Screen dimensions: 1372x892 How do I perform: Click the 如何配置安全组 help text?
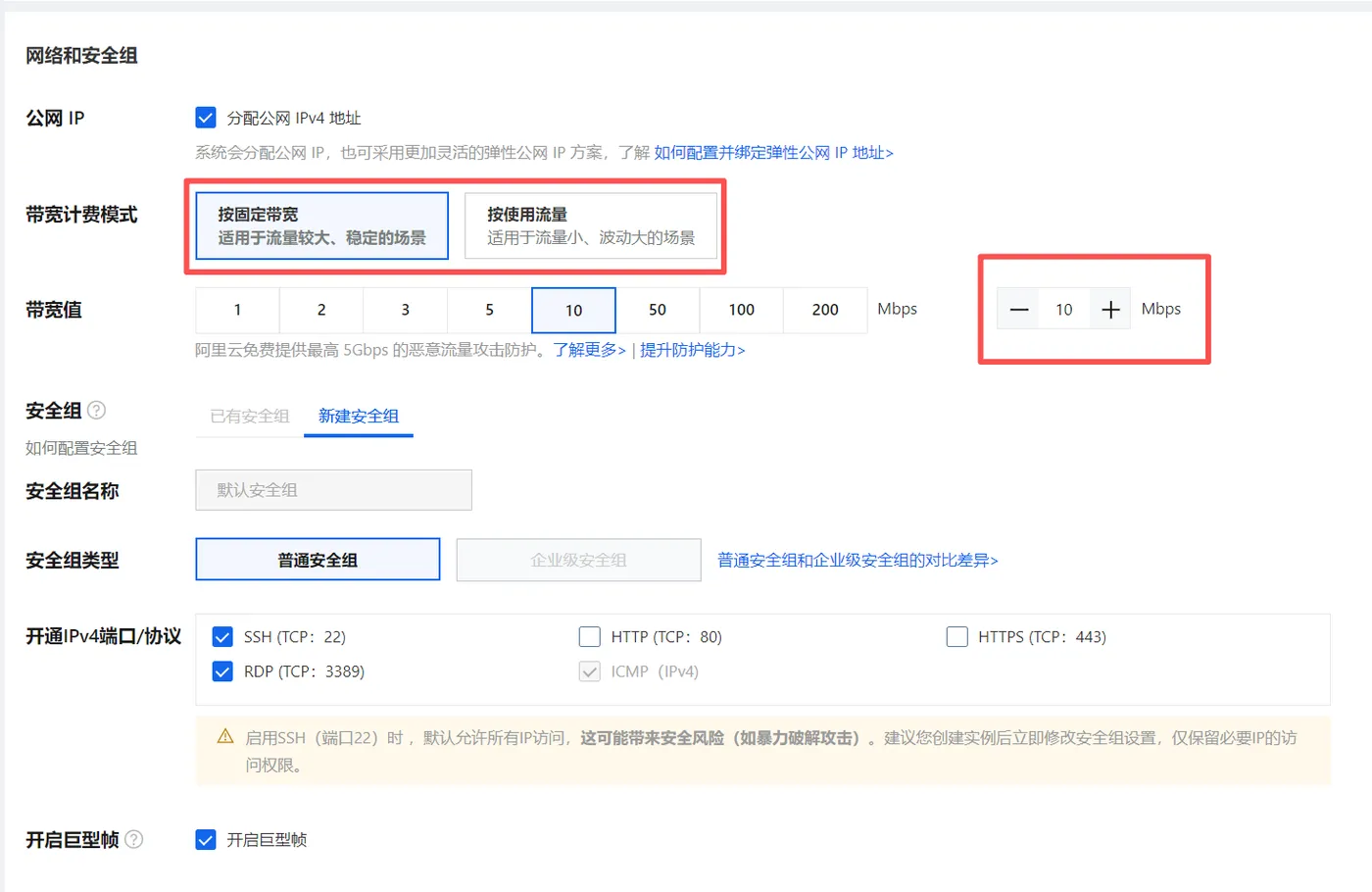coord(81,448)
